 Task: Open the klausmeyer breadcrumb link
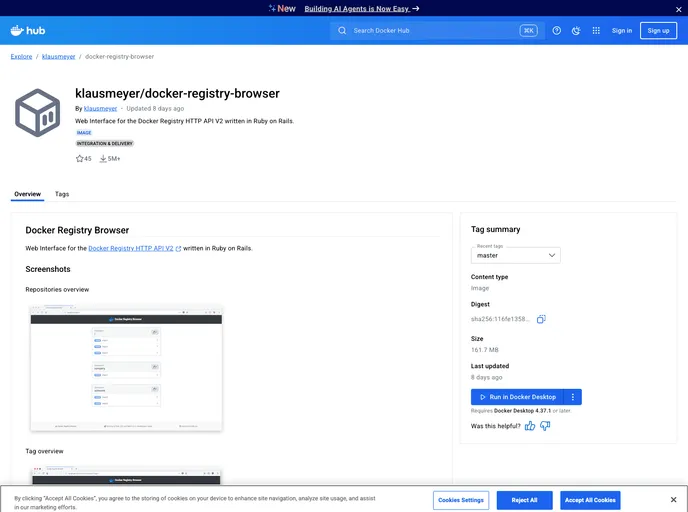click(x=59, y=57)
